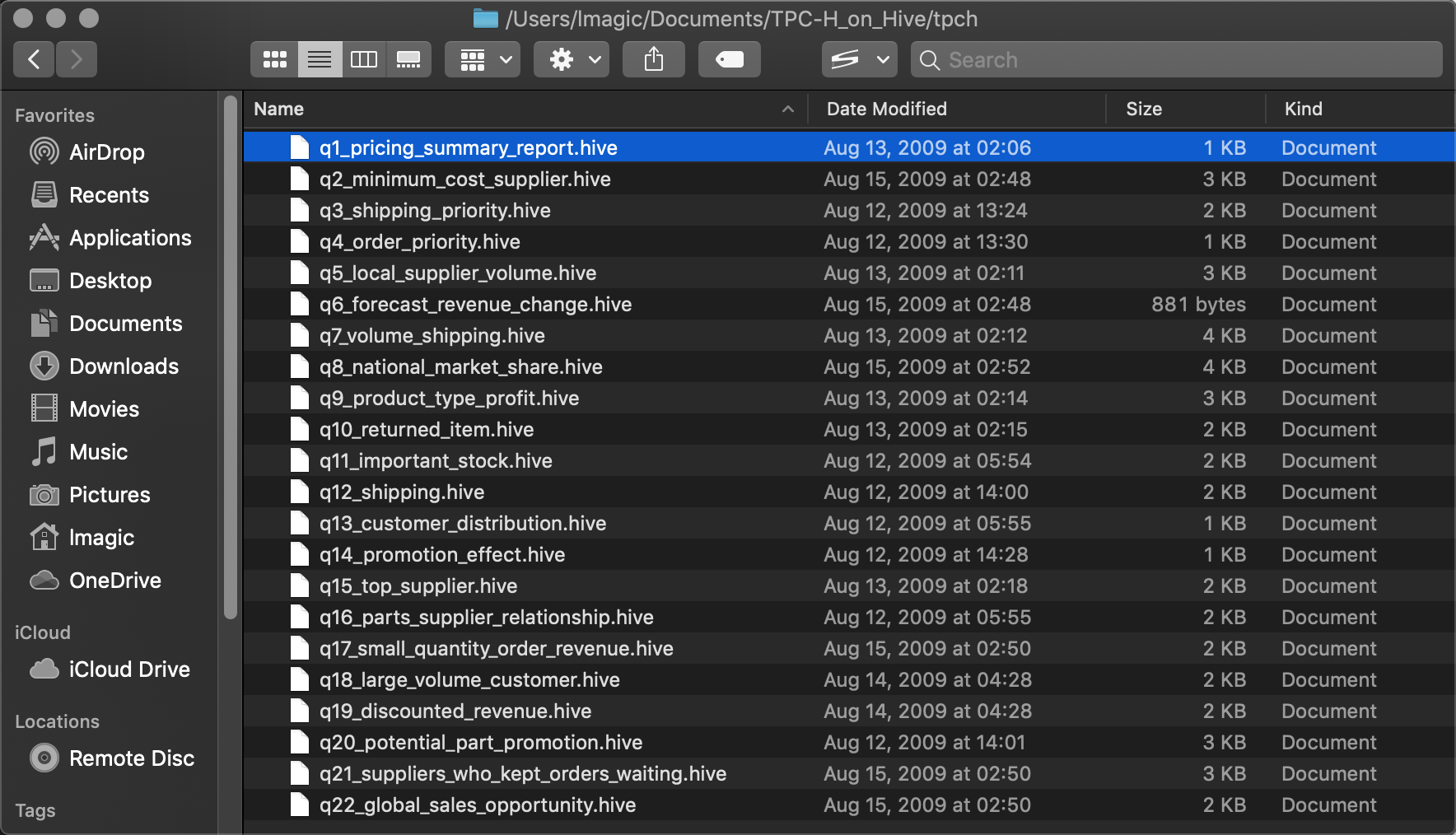Select q15_top_supplier.hive
This screenshot has height=835, width=1456.
coord(849,585)
